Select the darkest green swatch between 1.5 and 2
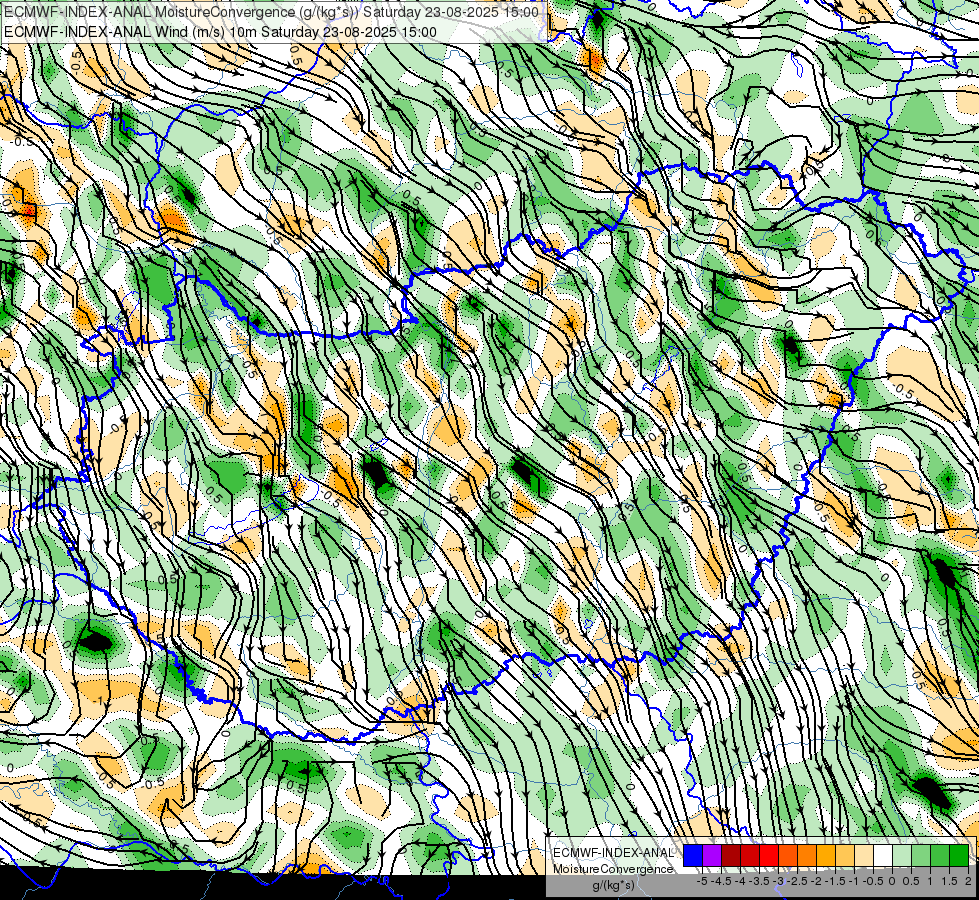 click(x=959, y=855)
